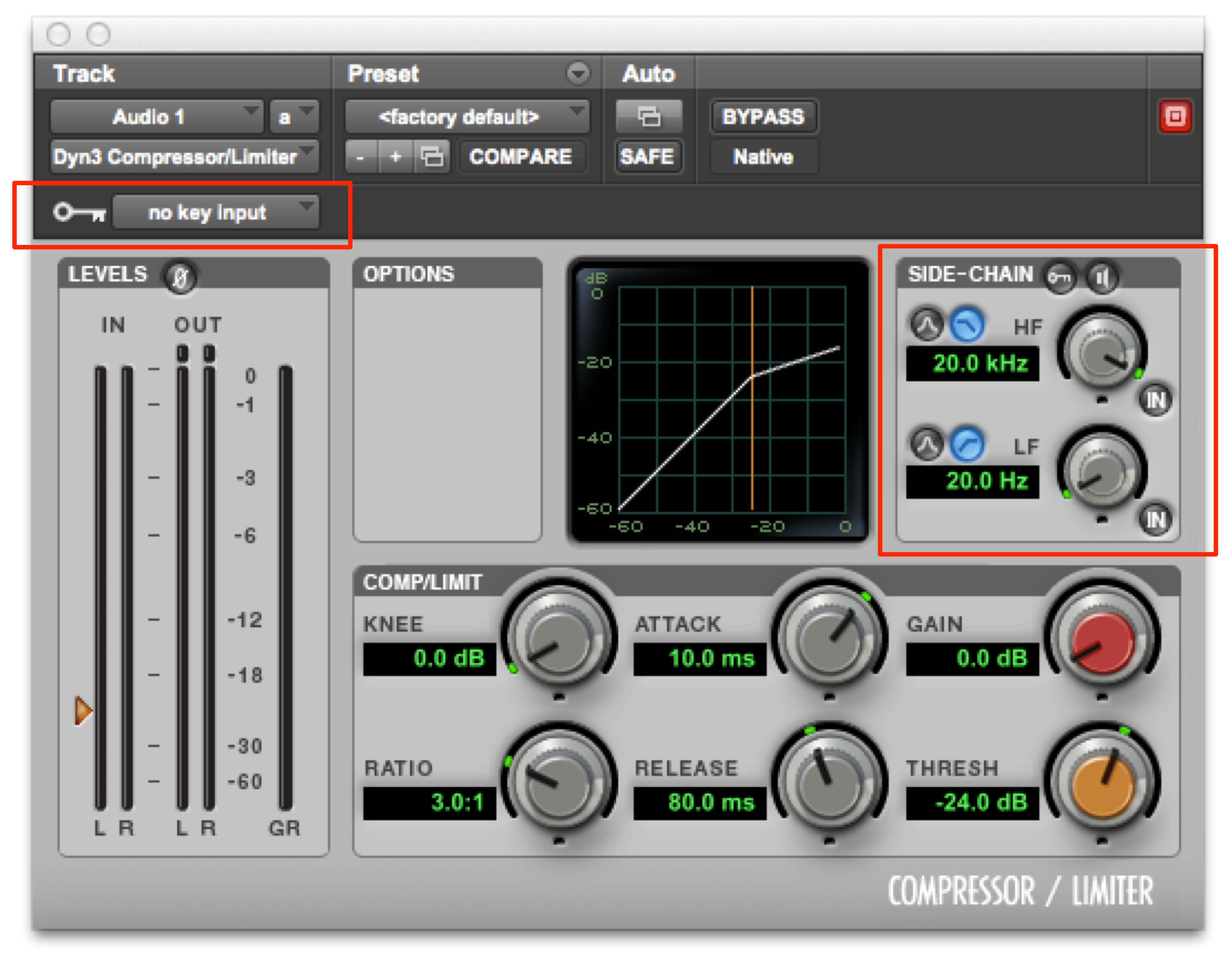Open the insert position 'a' selector
The height and width of the screenshot is (967, 1232).
pyautogui.click(x=294, y=117)
